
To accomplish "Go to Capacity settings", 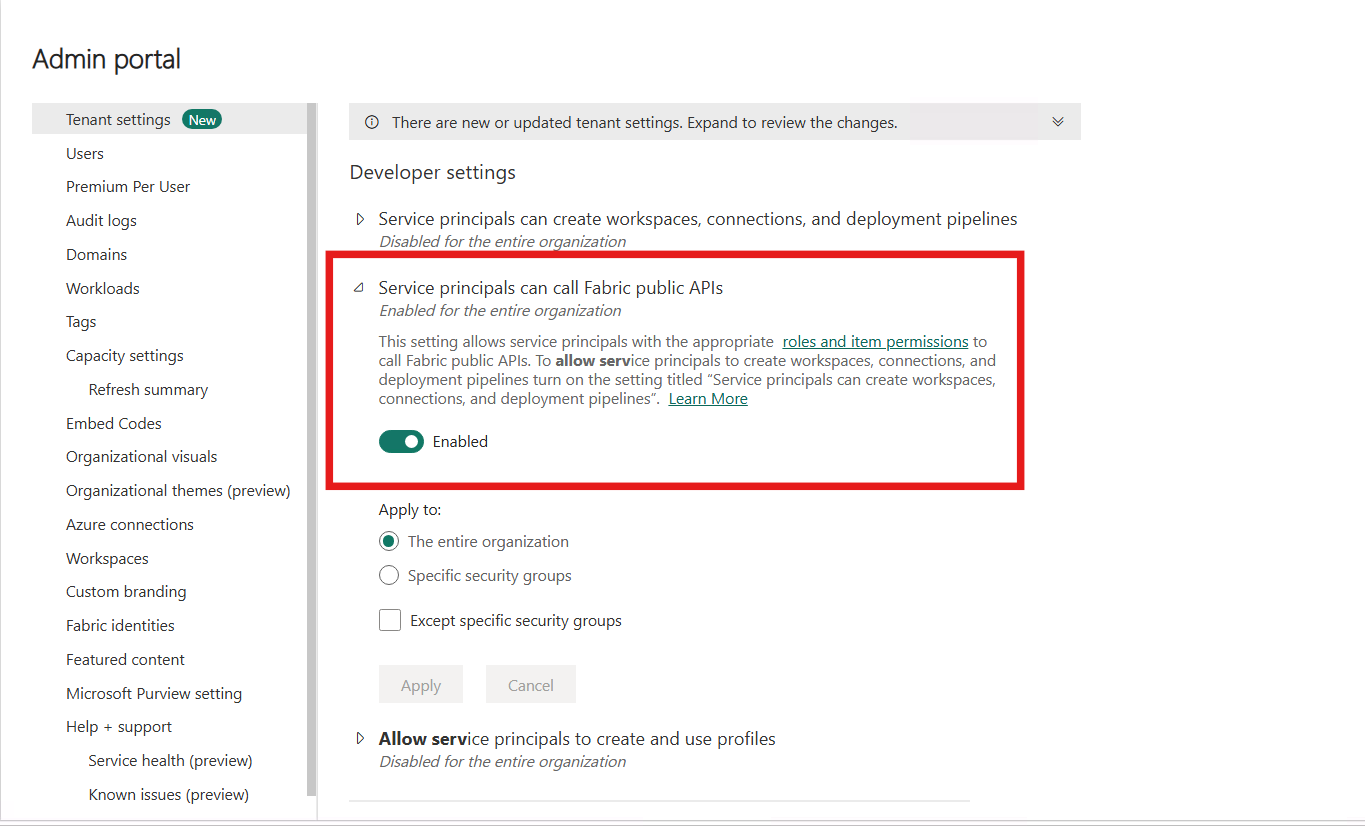I will (x=125, y=356).
